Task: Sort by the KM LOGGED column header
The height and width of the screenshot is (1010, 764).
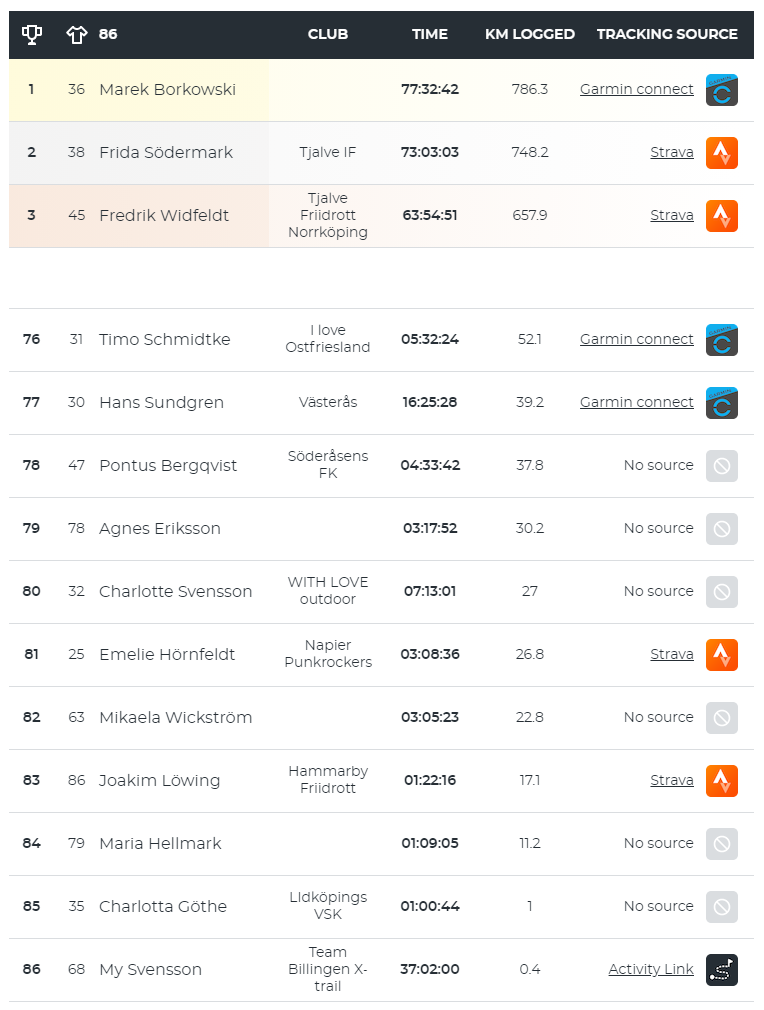Action: coord(530,34)
